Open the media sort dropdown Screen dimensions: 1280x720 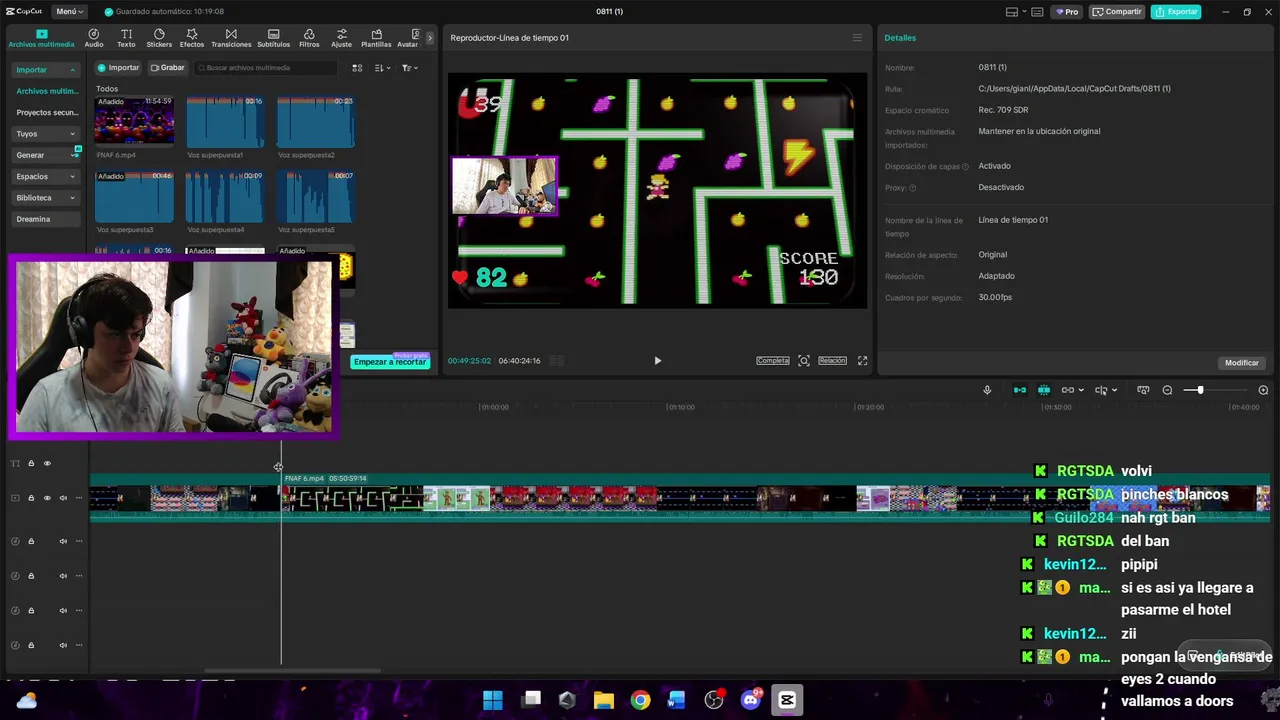coord(383,68)
